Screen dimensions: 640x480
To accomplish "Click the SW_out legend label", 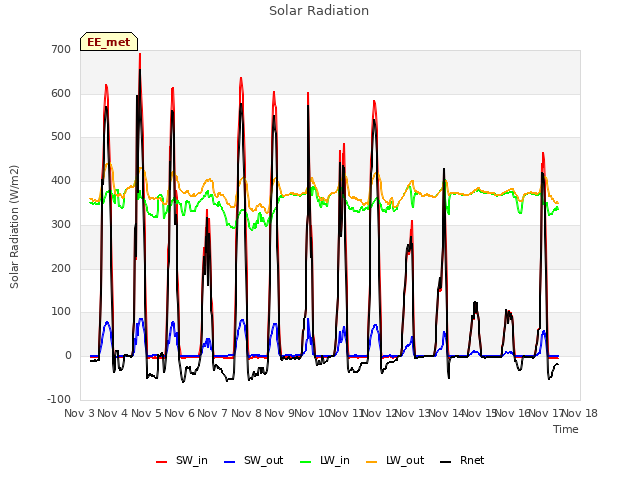I will pos(263,460).
